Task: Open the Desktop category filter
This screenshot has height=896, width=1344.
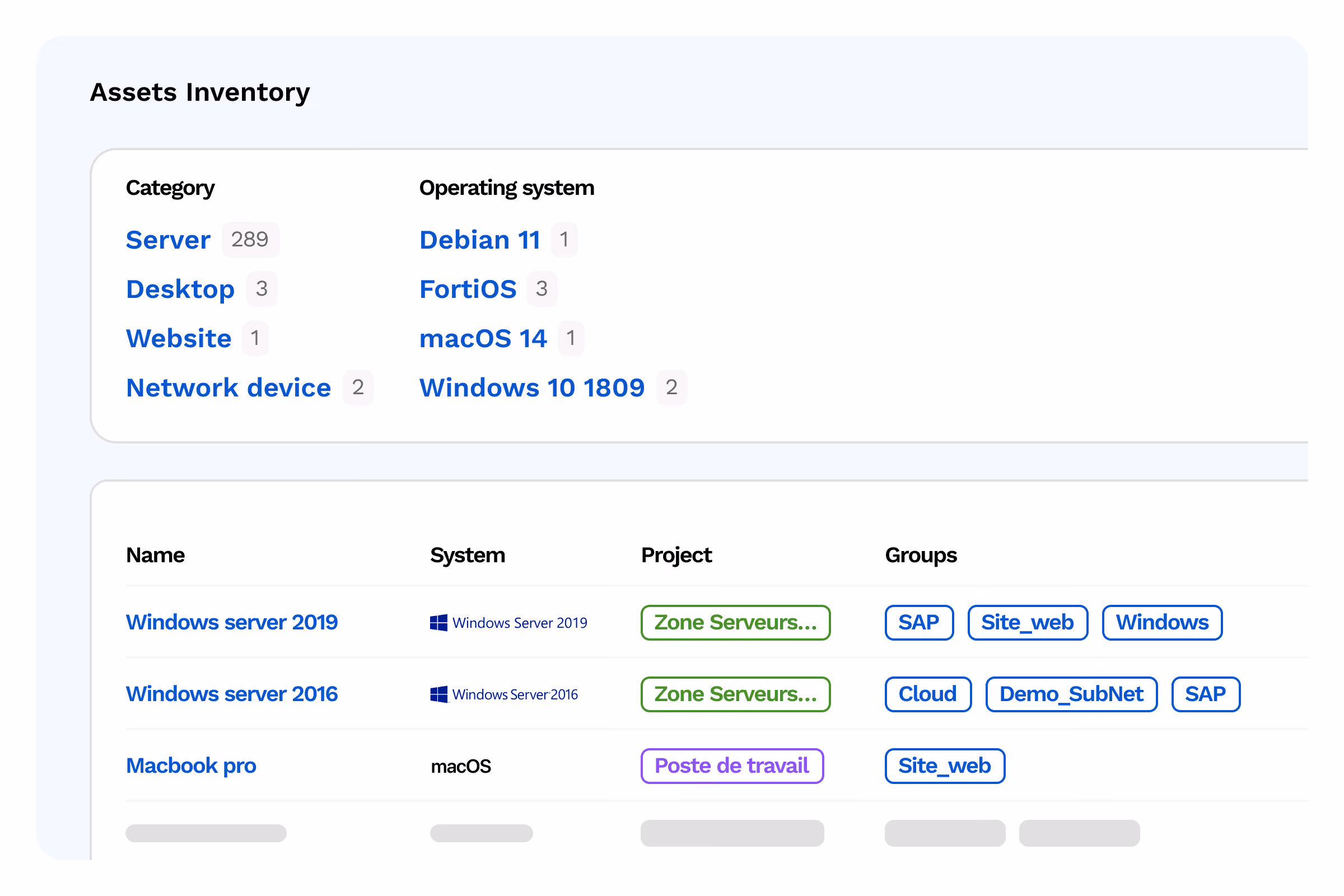Action: tap(180, 289)
